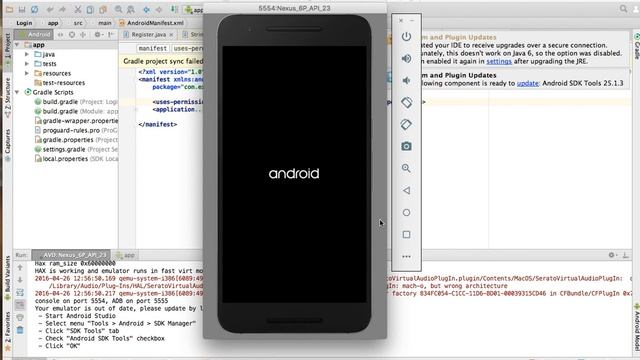Screen dimensions: 640x360
Task: Collapse all in the Project panel
Action: click(83, 35)
